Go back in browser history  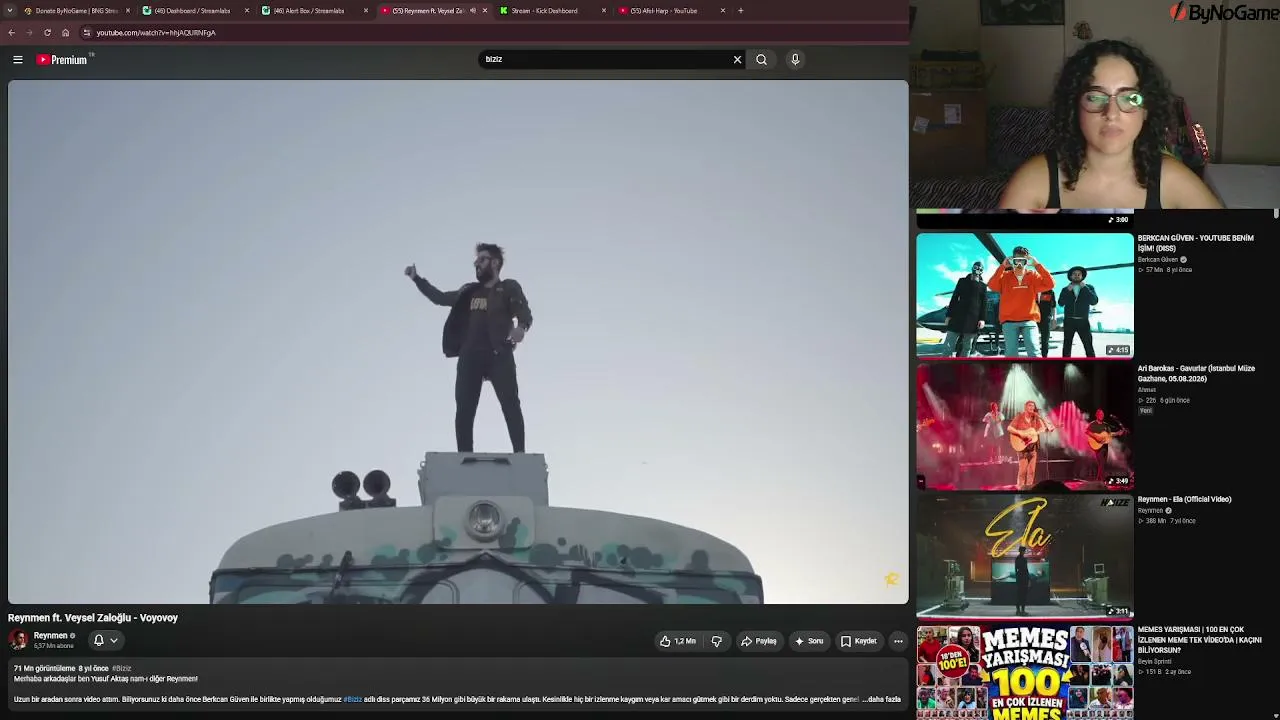[11, 33]
